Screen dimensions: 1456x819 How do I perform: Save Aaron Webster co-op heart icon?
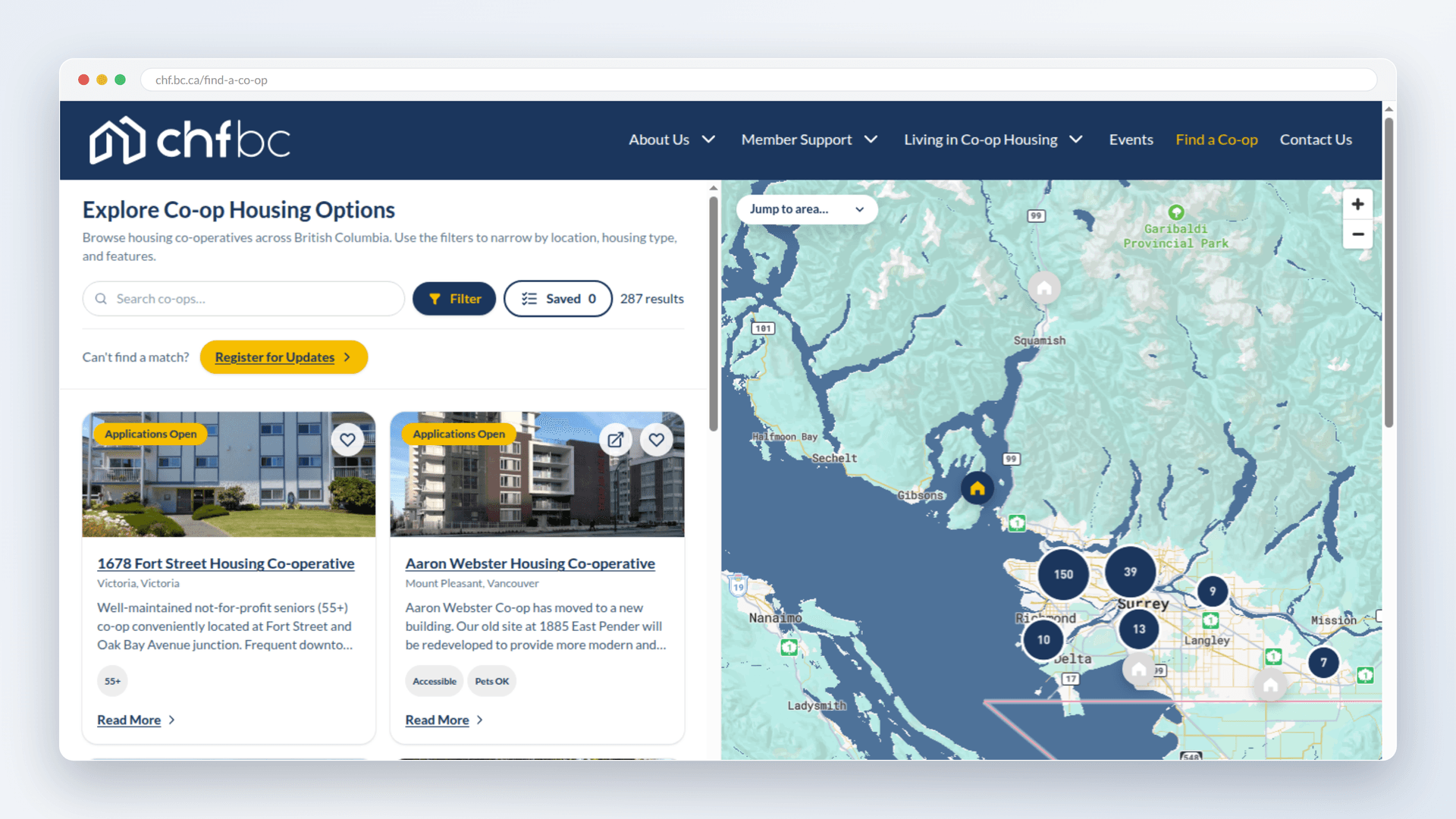[x=657, y=440]
